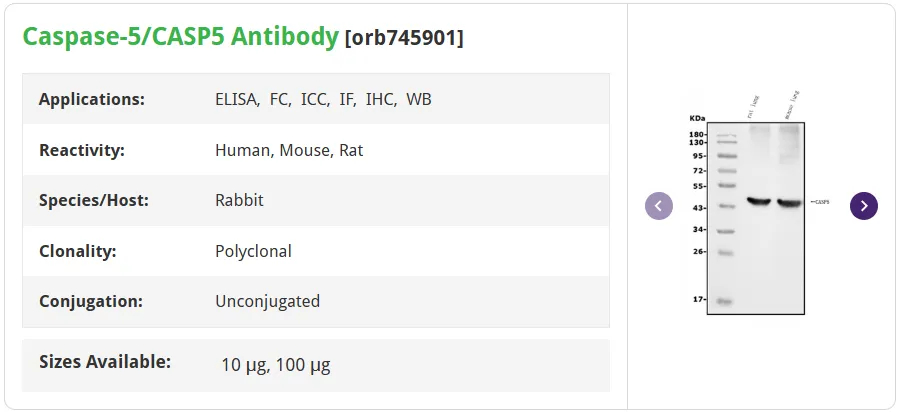Viewport: 901px width, 414px height.
Task: Select the orb745901 catalog number text
Action: pyautogui.click(x=404, y=38)
